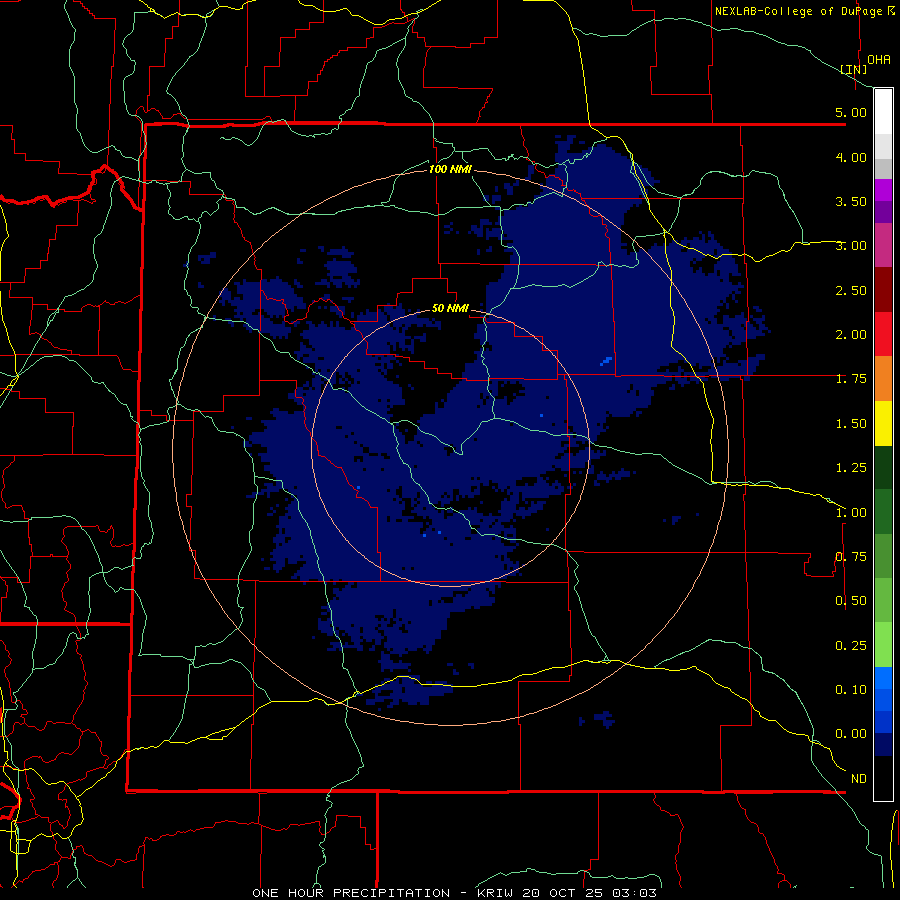Click the 1.00 legend value
Viewport: 900px width, 900px height.
(x=851, y=513)
